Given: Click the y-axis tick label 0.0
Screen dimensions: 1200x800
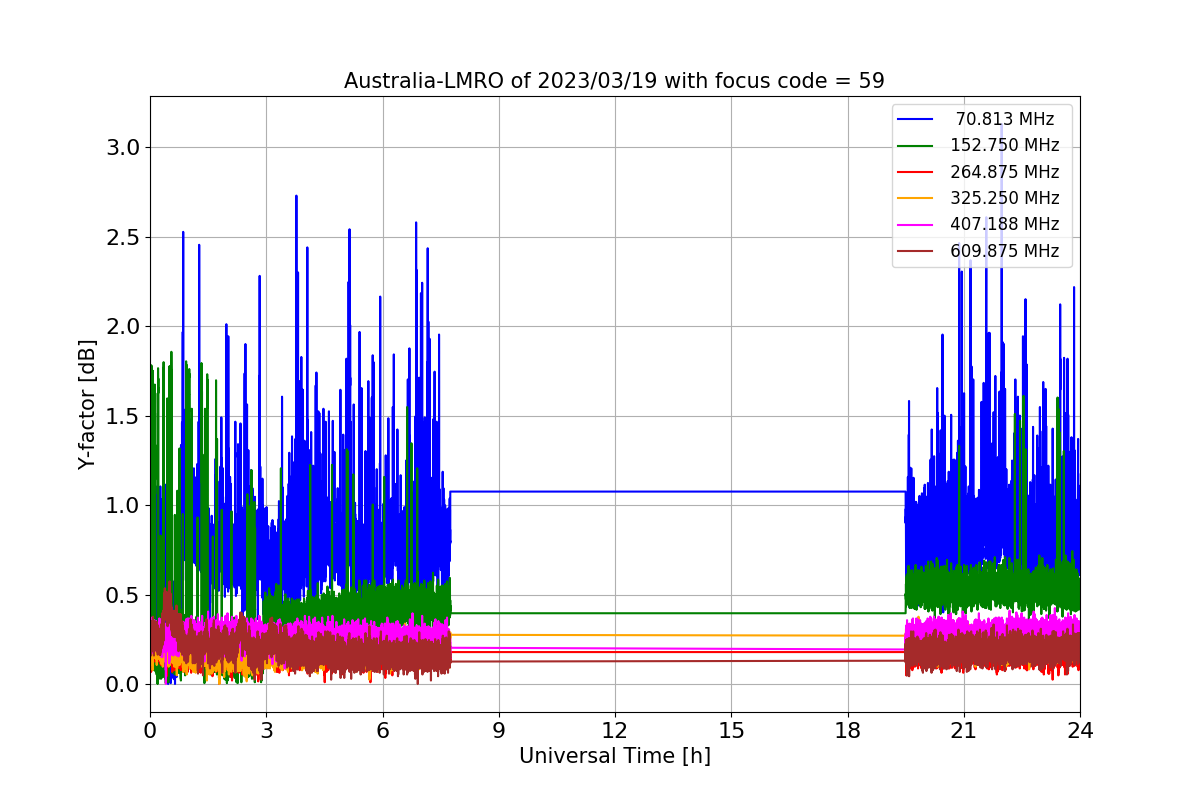Looking at the screenshot, I should [124, 685].
